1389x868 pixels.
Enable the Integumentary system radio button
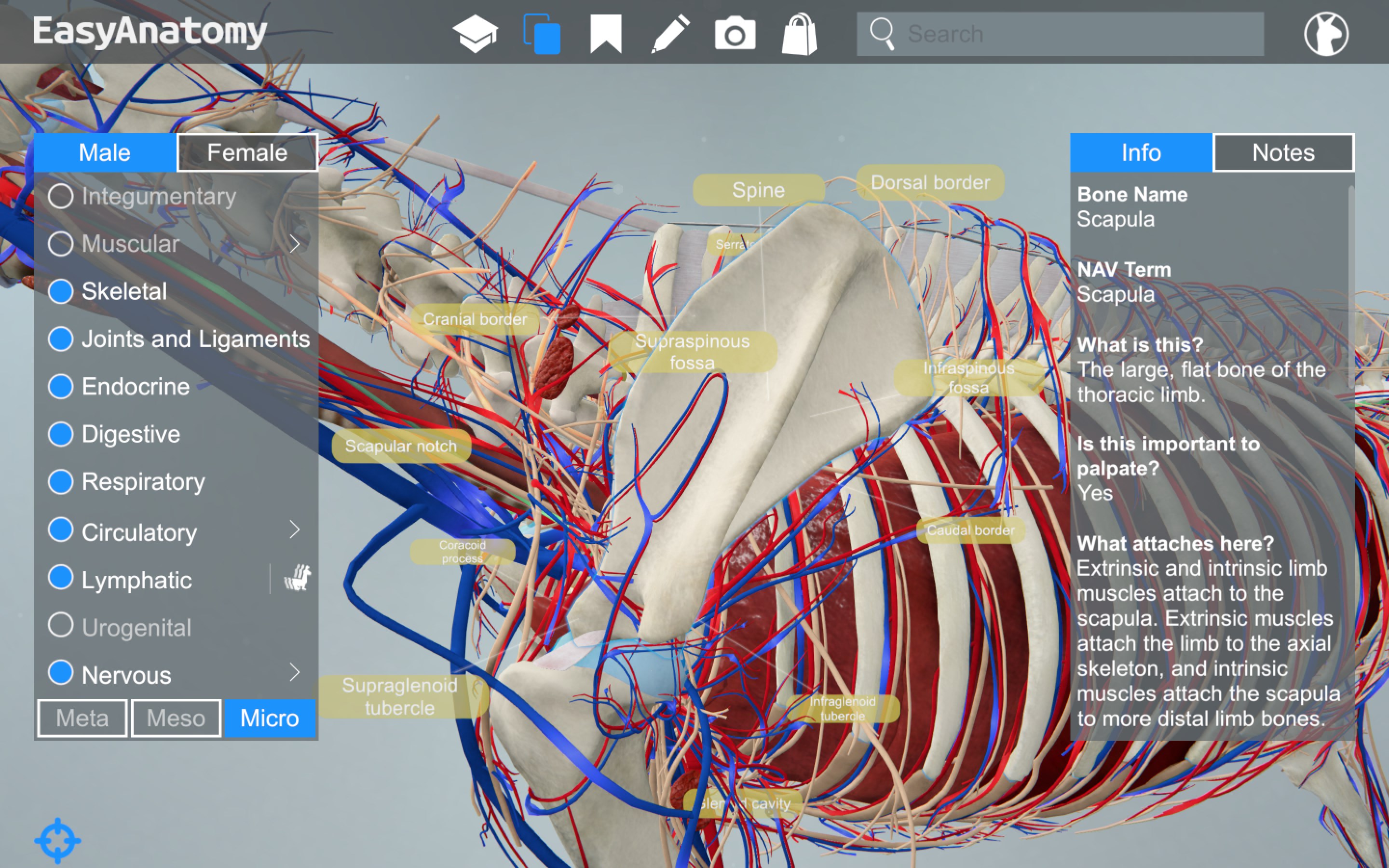click(x=61, y=196)
